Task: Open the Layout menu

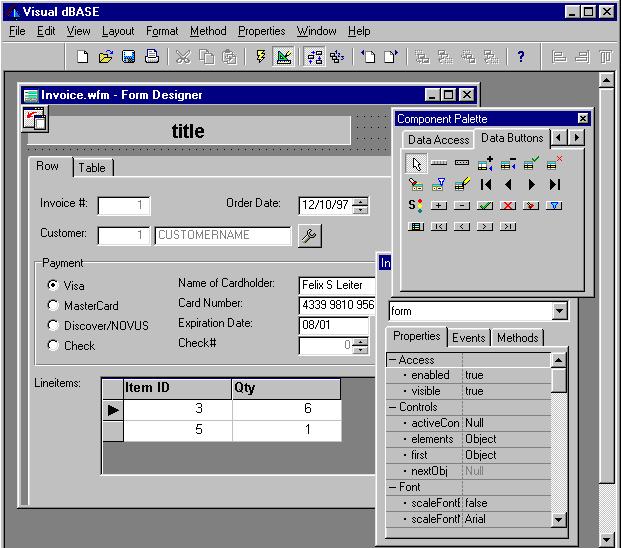Action: point(118,31)
